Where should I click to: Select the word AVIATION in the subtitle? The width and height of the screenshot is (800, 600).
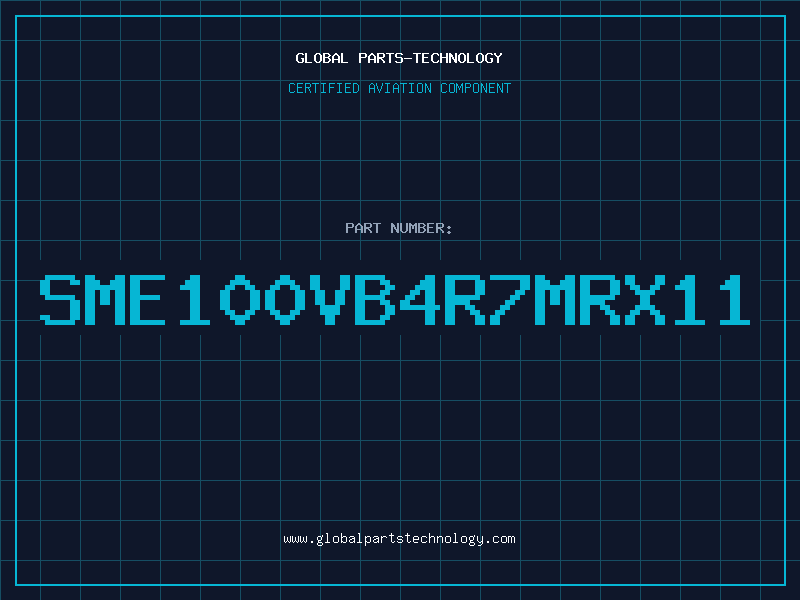pyautogui.click(x=400, y=88)
